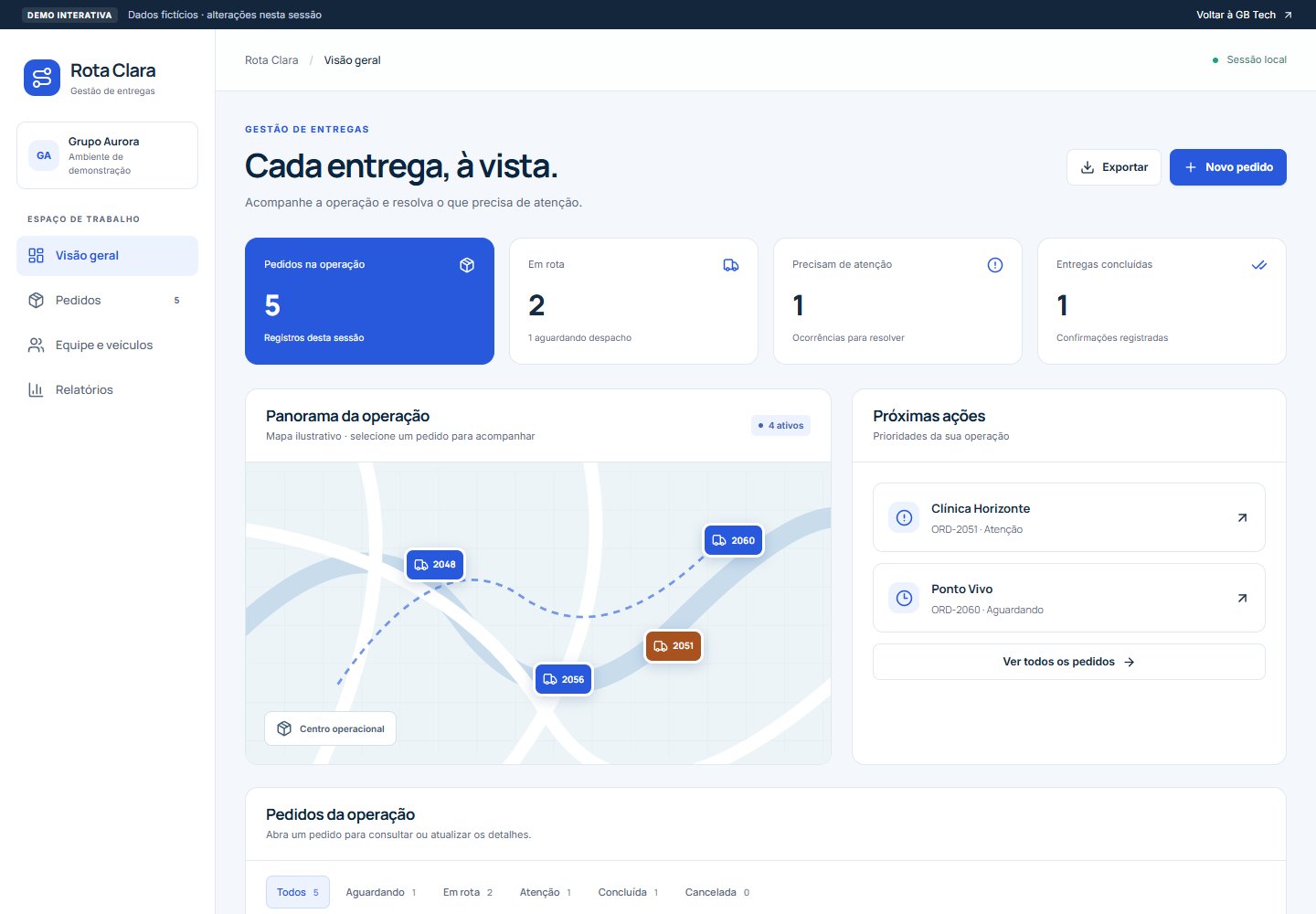Image resolution: width=1316 pixels, height=914 pixels.
Task: Open Relatórios in the sidebar
Action: click(x=107, y=390)
